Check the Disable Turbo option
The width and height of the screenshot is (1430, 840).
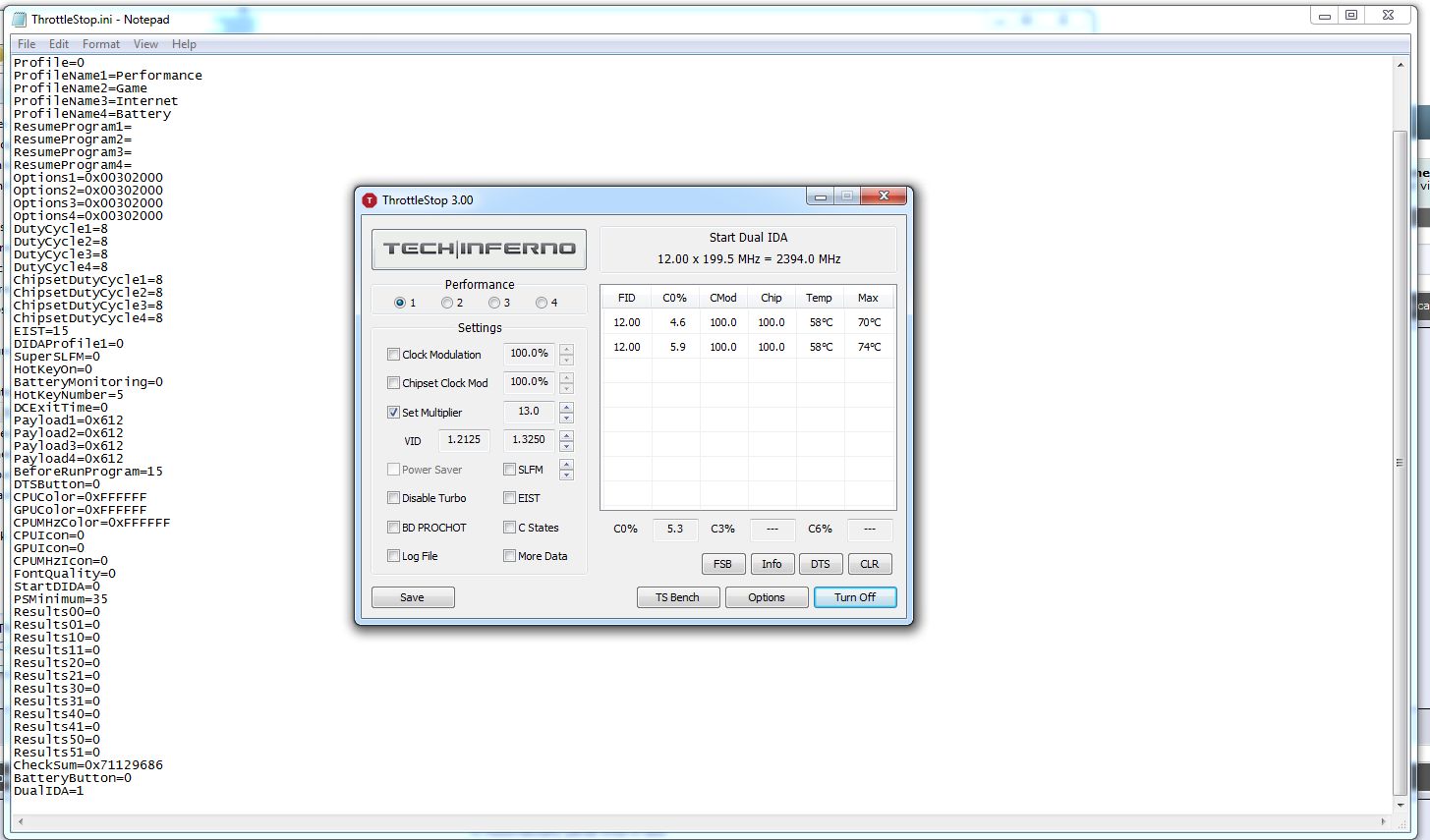[x=393, y=498]
